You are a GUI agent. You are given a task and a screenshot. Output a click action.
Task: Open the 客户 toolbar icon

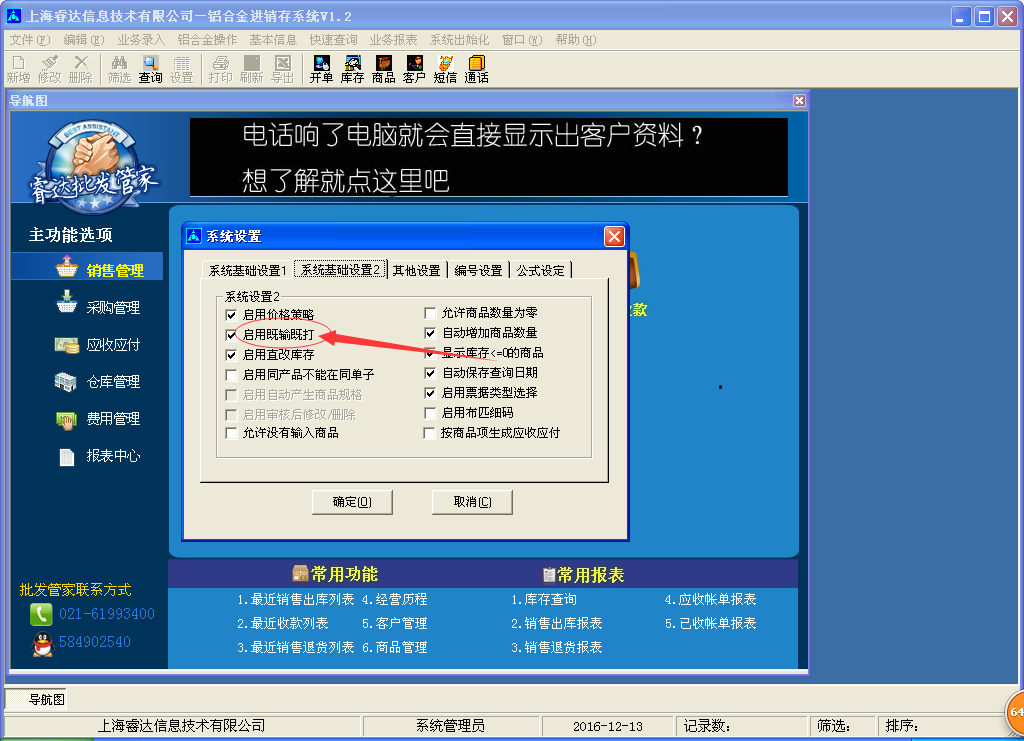coord(414,69)
